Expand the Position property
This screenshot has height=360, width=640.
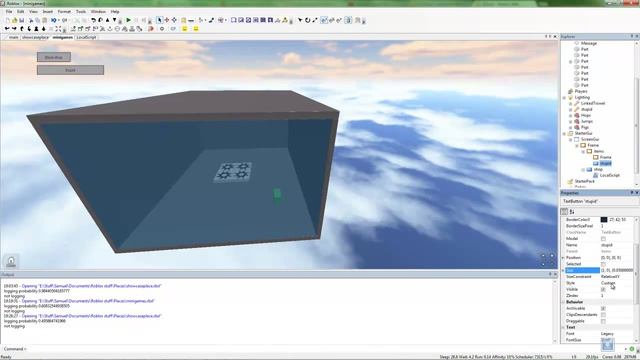(563, 258)
